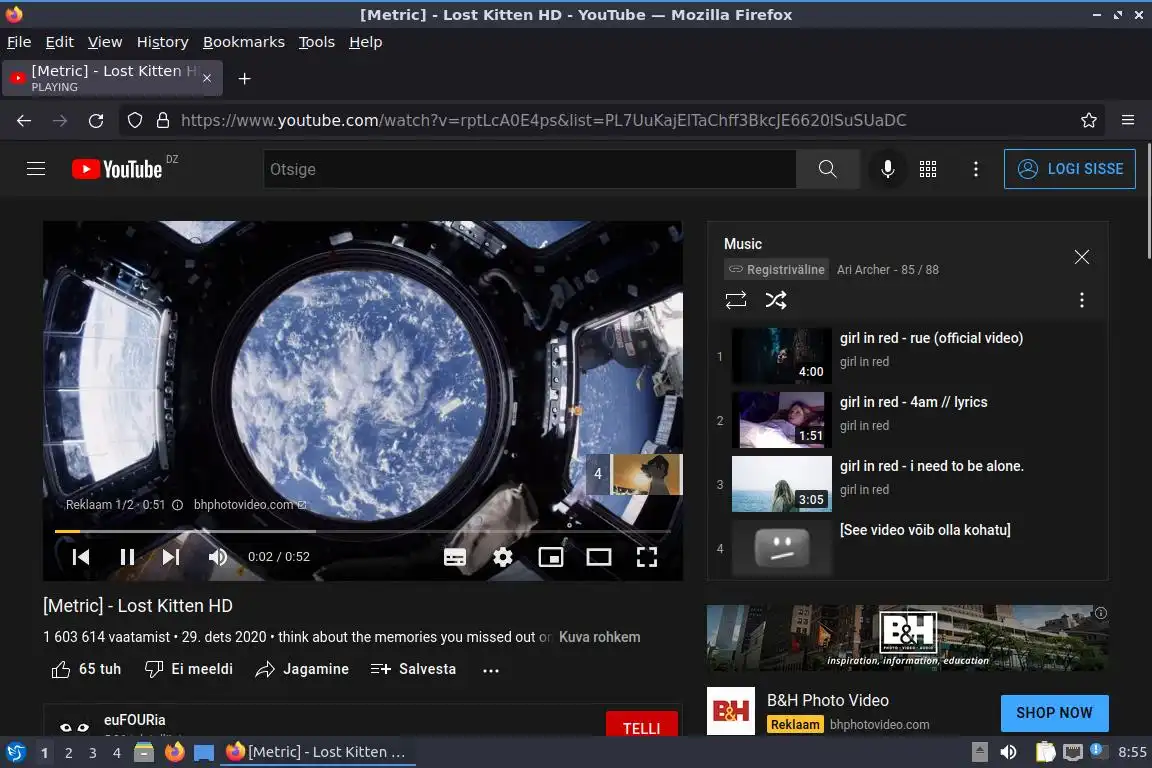
Task: Dislike the video with Ei meeldi
Action: pyautogui.click(x=189, y=669)
